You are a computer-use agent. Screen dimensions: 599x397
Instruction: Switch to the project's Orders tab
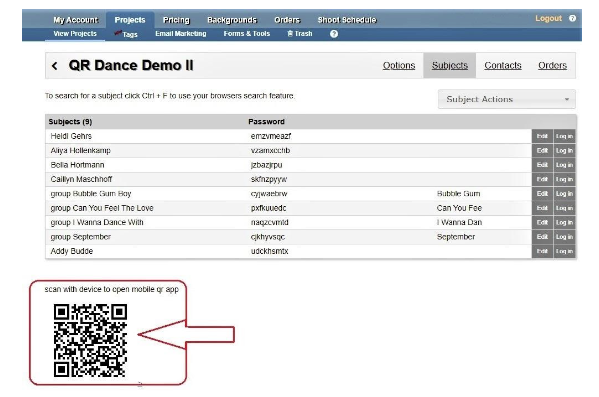pyautogui.click(x=552, y=66)
